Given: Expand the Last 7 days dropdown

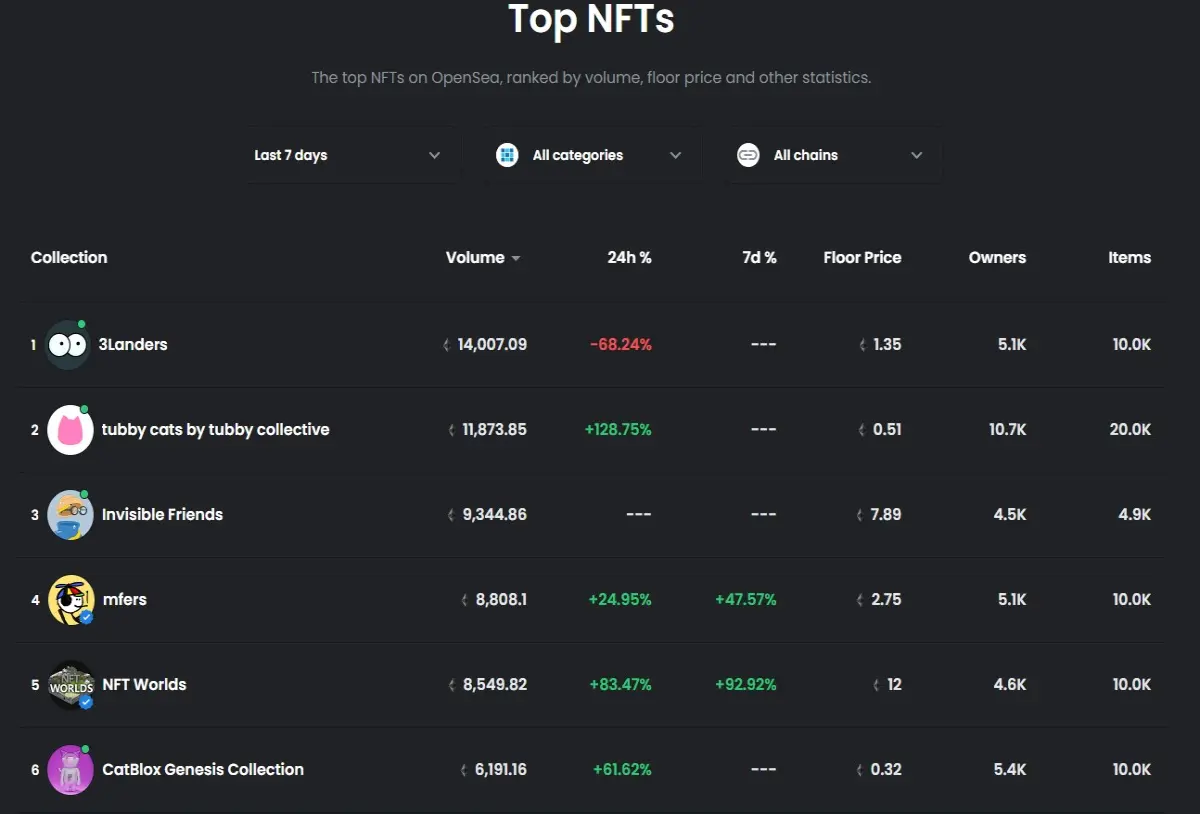Looking at the screenshot, I should point(348,155).
